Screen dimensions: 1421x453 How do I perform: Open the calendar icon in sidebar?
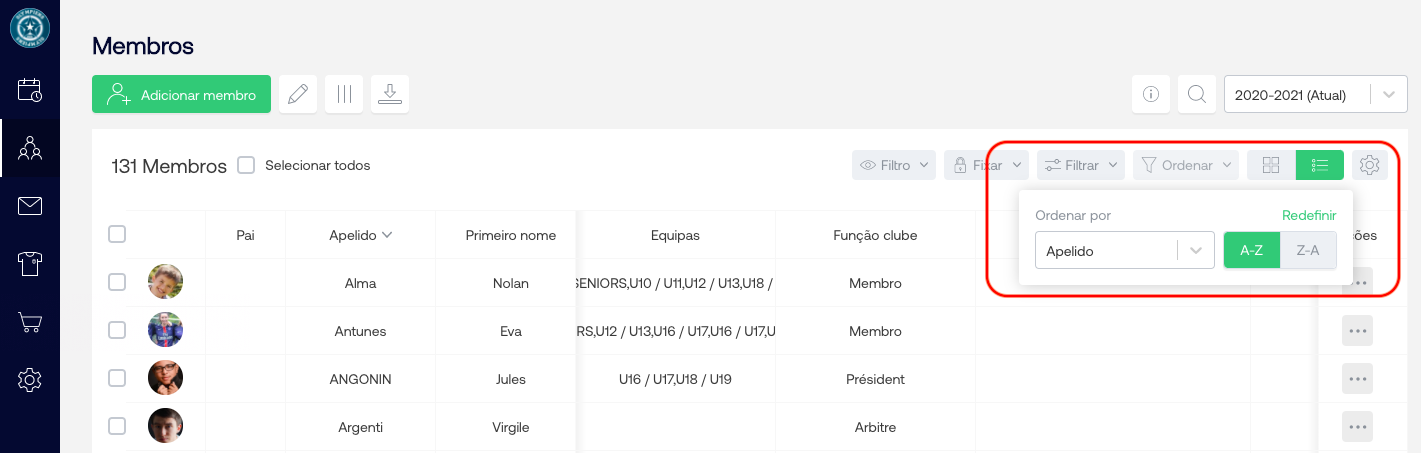[x=30, y=90]
